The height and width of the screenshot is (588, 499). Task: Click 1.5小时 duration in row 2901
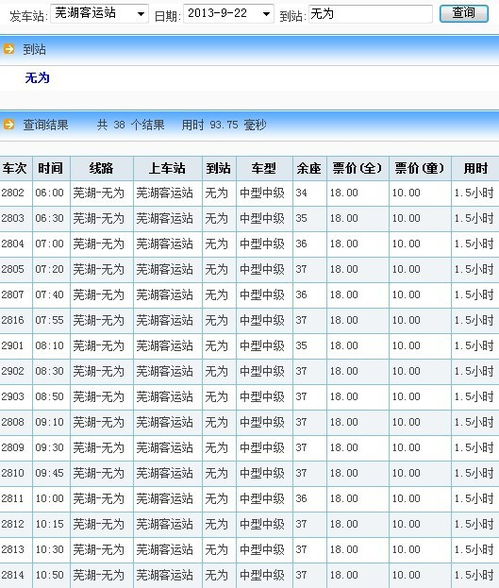click(474, 346)
